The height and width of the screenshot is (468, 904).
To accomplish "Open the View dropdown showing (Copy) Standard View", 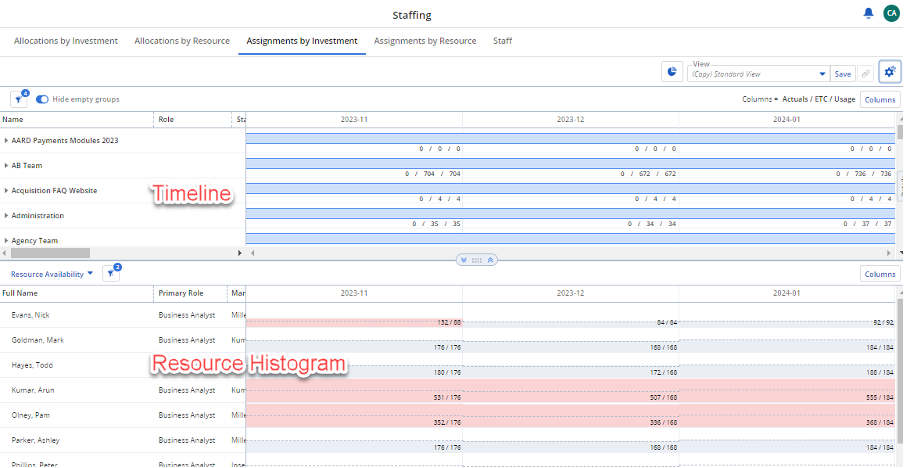I will pyautogui.click(x=759, y=74).
